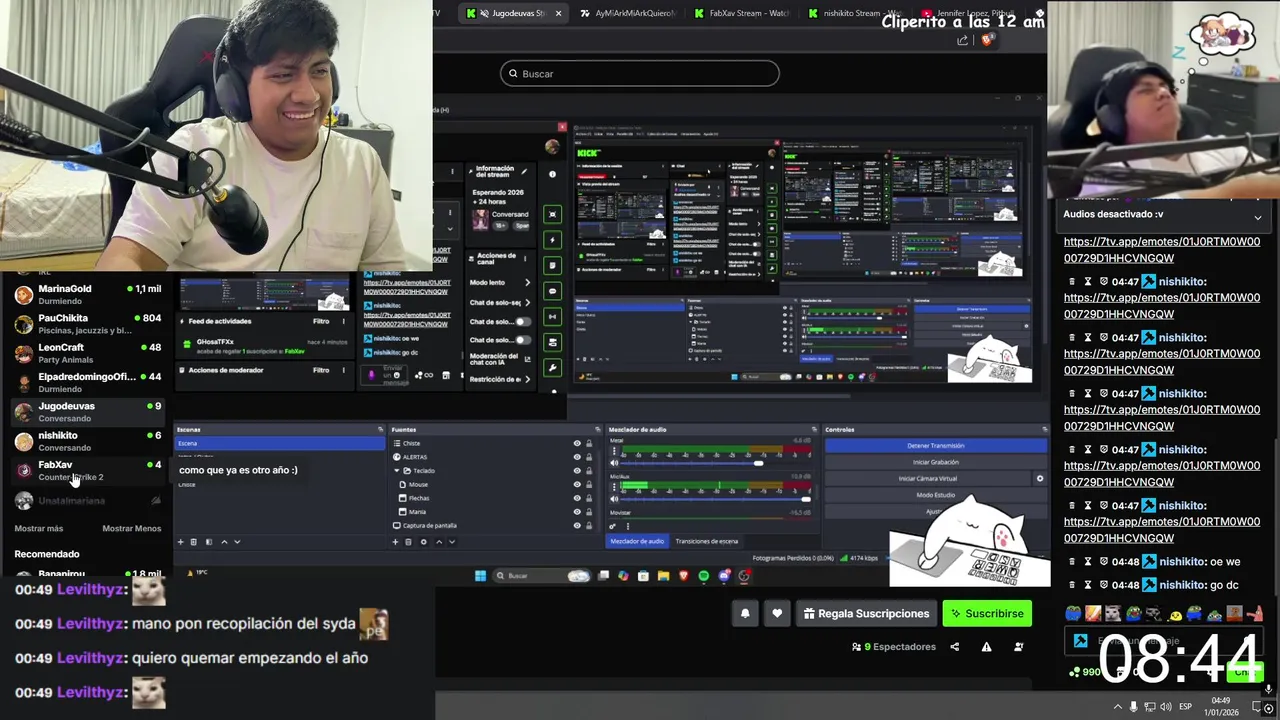Open three-dot menu of Acciones de canal
Image resolution: width=1280 pixels, height=720 pixels.
click(x=527, y=257)
